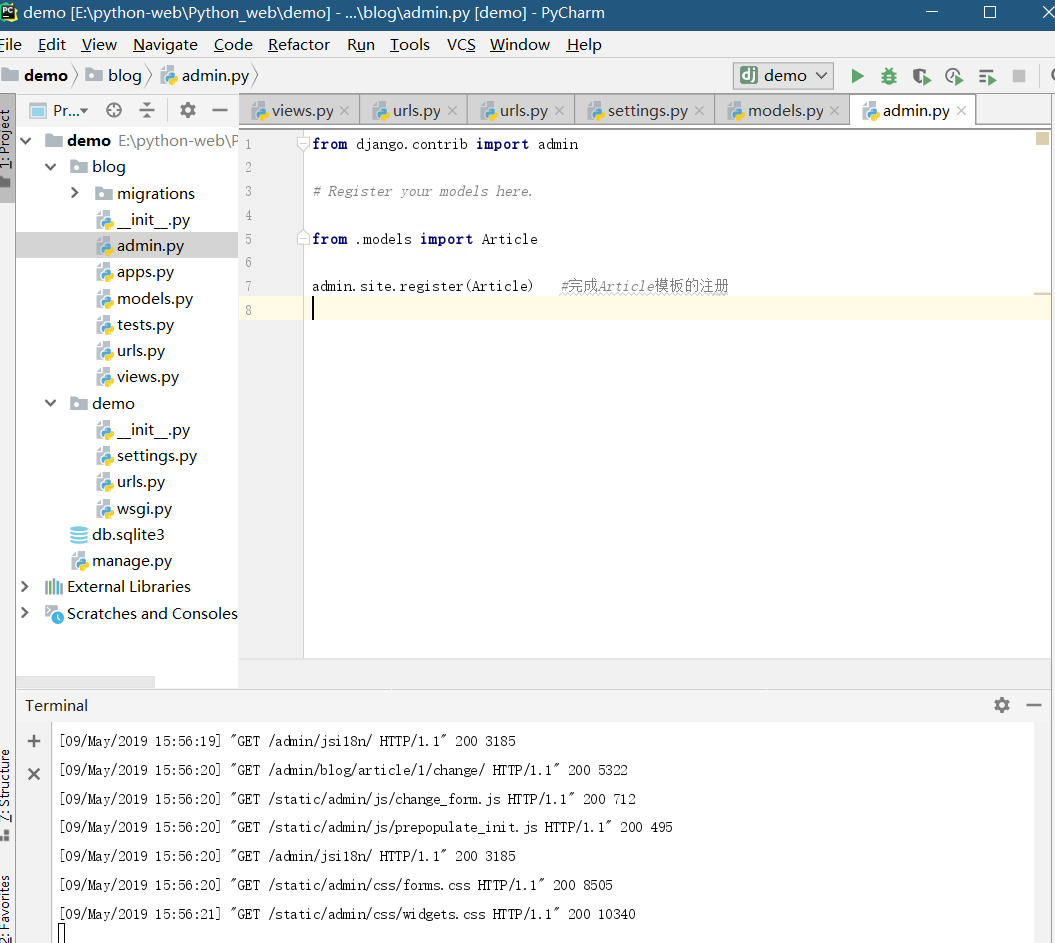Click demo breadcrumb in navigation bar
Image resolution: width=1055 pixels, height=943 pixels.
click(x=37, y=75)
